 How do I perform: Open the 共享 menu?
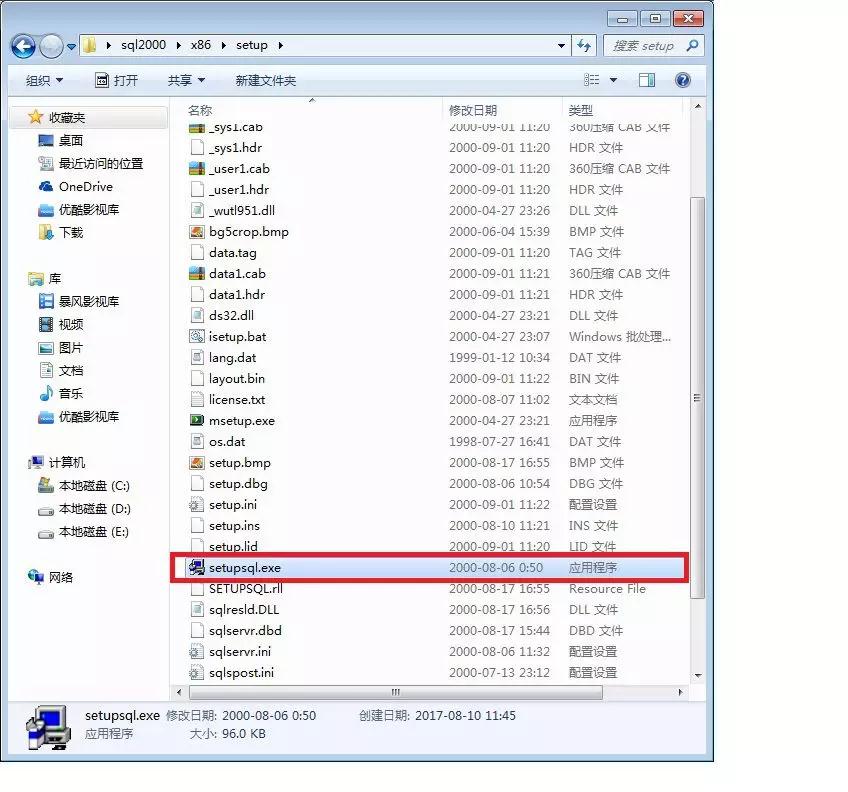186,81
